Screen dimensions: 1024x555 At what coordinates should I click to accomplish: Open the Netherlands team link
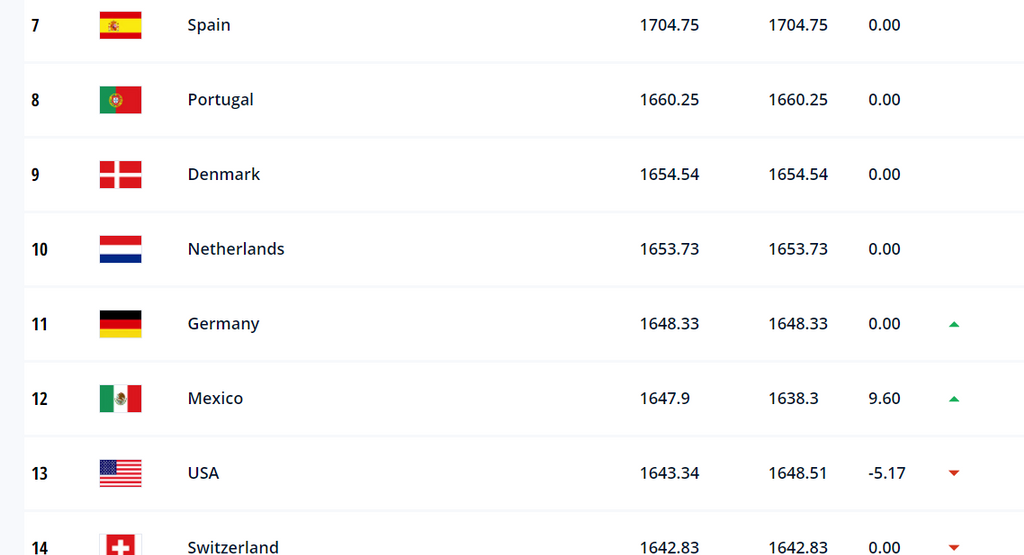pyautogui.click(x=236, y=249)
